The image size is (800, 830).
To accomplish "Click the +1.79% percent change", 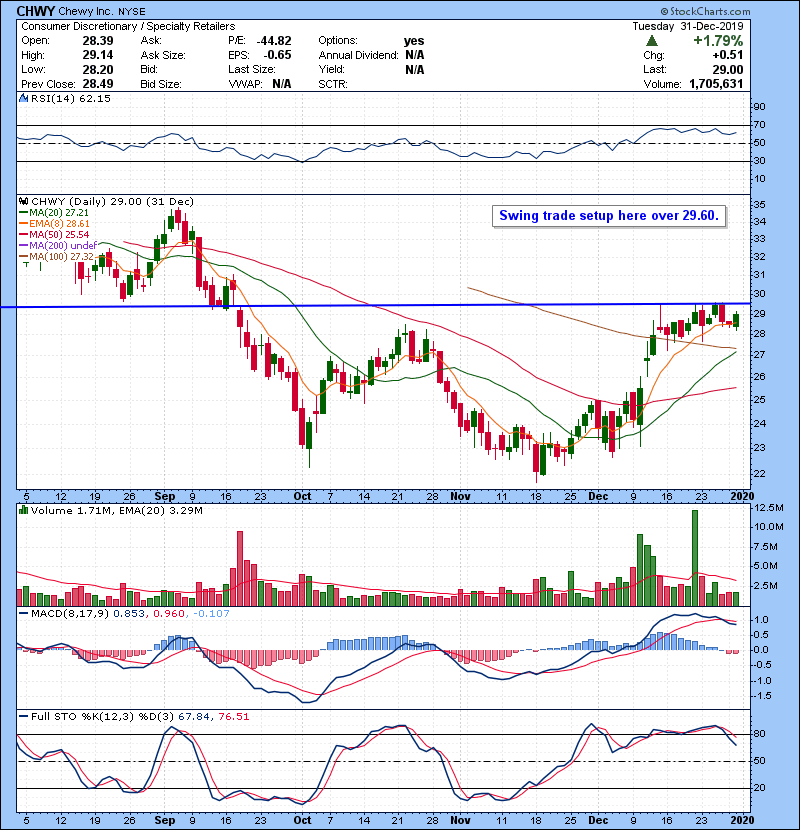I will pos(718,41).
